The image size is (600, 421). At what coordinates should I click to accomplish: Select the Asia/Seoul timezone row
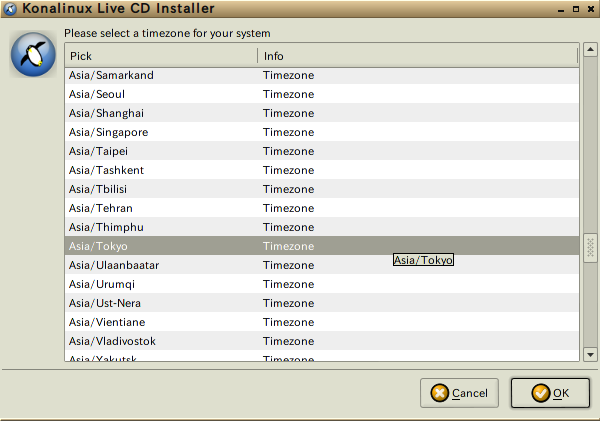[x=321, y=94]
